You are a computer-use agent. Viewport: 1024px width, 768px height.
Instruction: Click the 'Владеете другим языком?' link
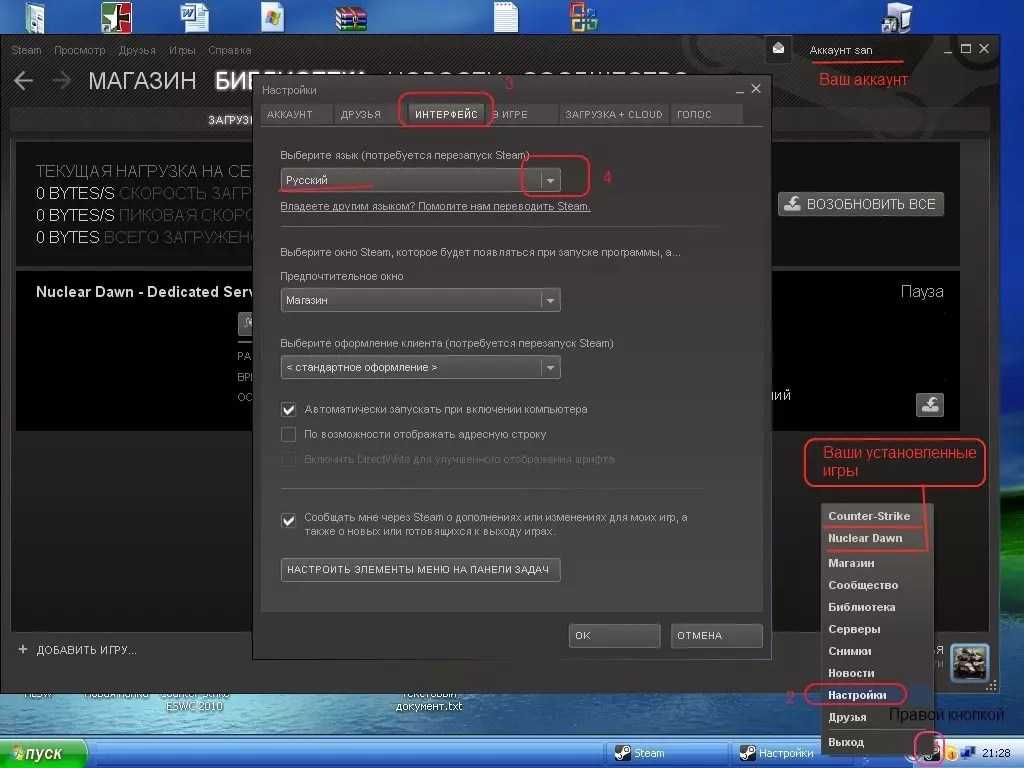(435, 207)
